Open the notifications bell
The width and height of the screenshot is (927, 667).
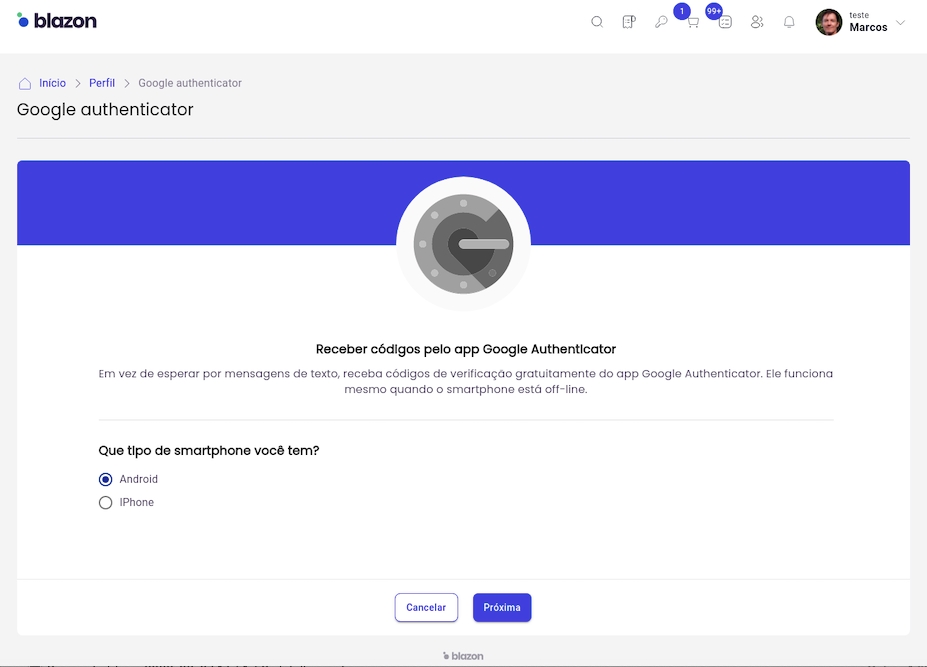pyautogui.click(x=789, y=22)
